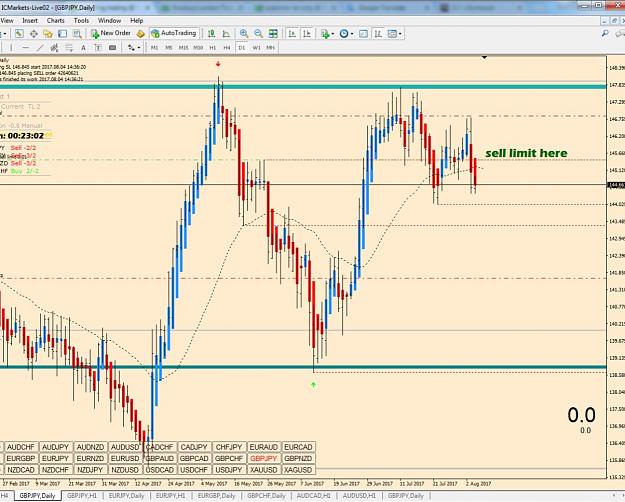Zoom in on the chart
Screen dimensions: 625x502
click(244, 34)
